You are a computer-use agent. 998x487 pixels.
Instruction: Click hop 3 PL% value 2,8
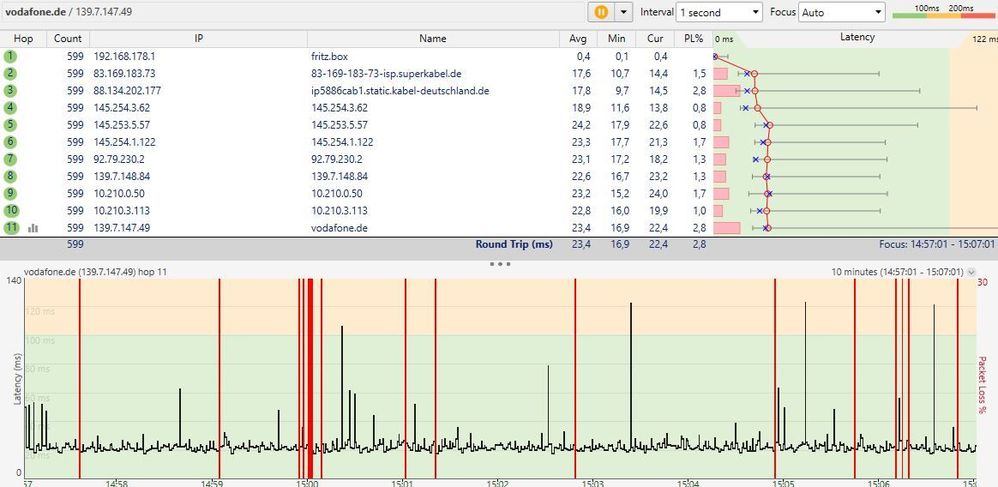[699, 91]
